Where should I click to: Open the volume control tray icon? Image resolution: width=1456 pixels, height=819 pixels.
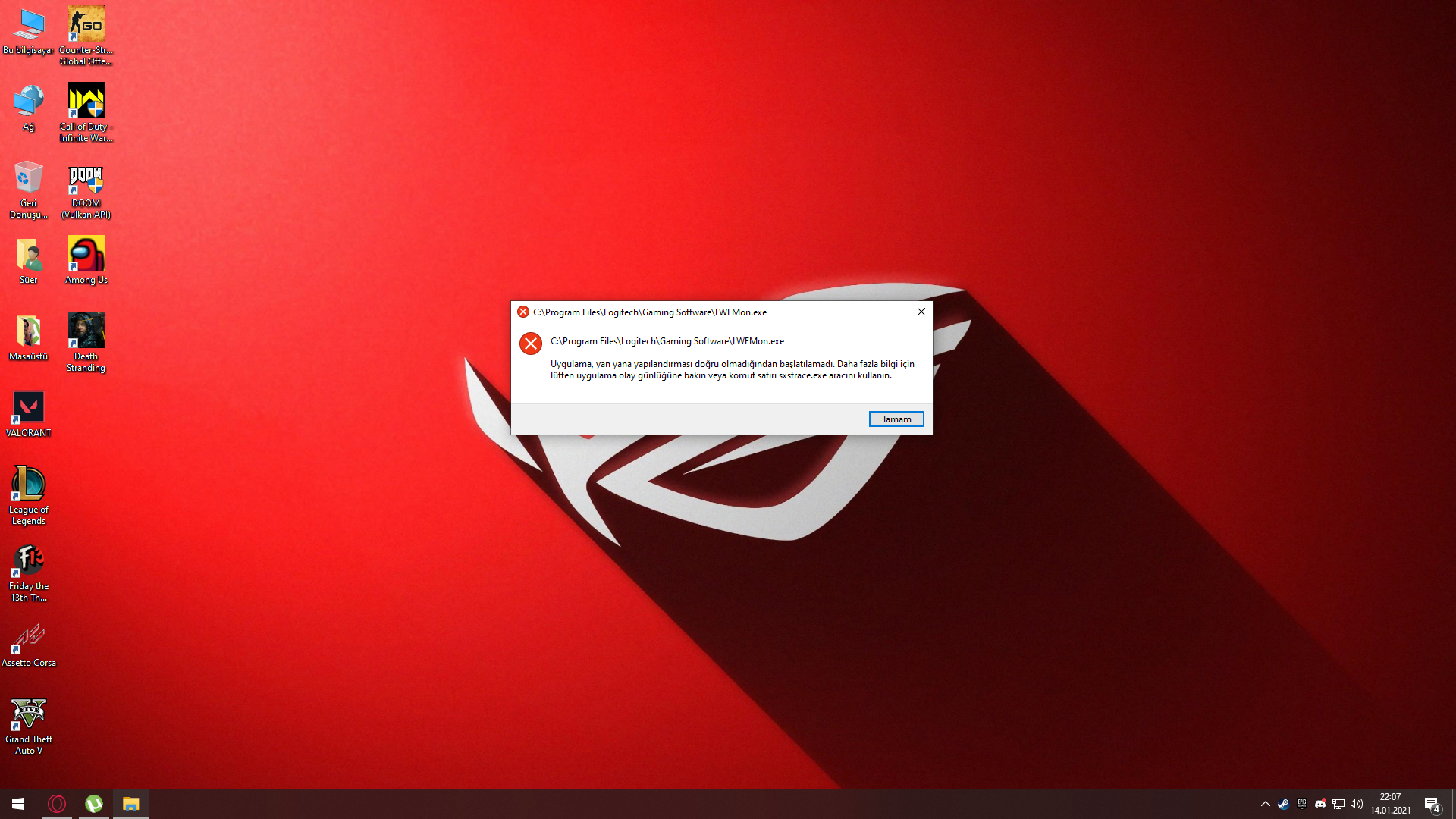tap(1357, 804)
